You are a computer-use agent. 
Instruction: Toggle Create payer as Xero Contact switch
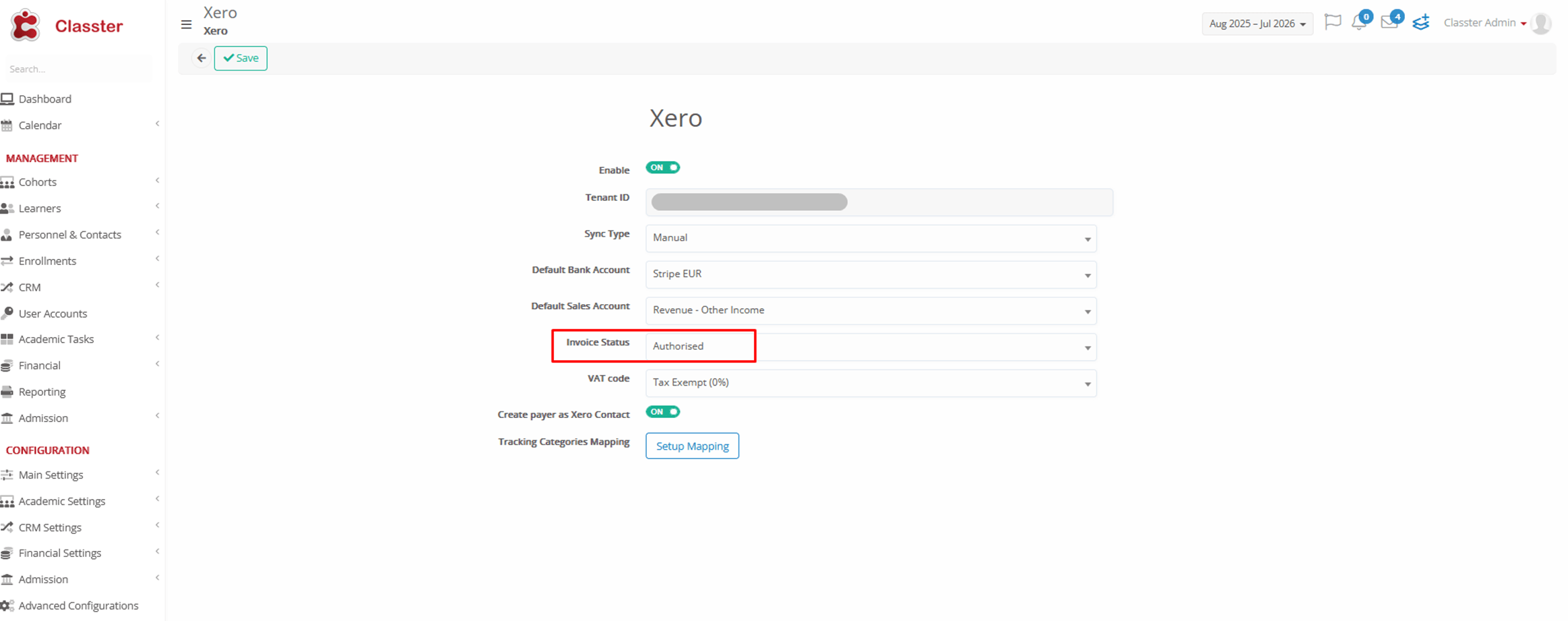663,411
